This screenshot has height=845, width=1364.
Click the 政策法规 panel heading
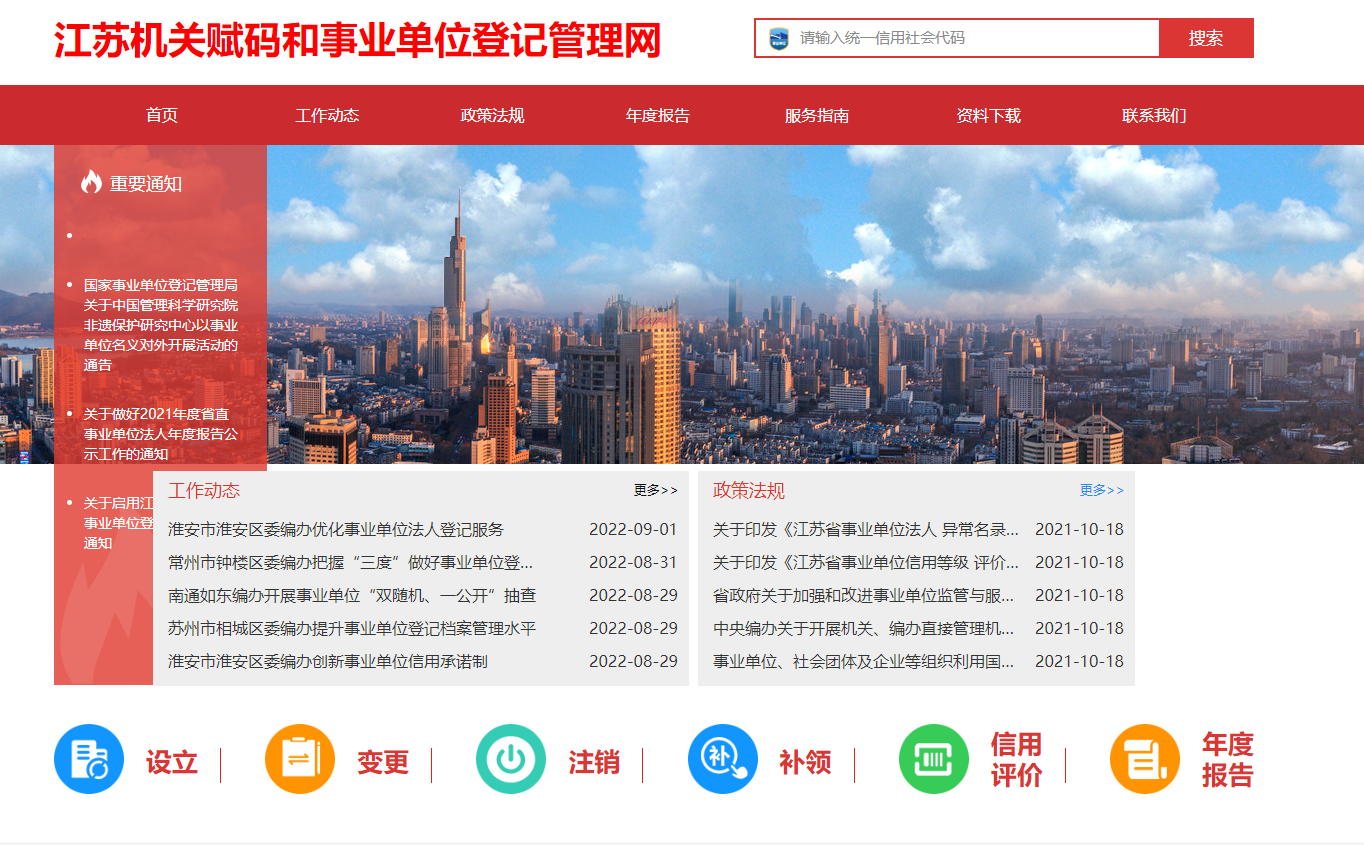tap(749, 490)
